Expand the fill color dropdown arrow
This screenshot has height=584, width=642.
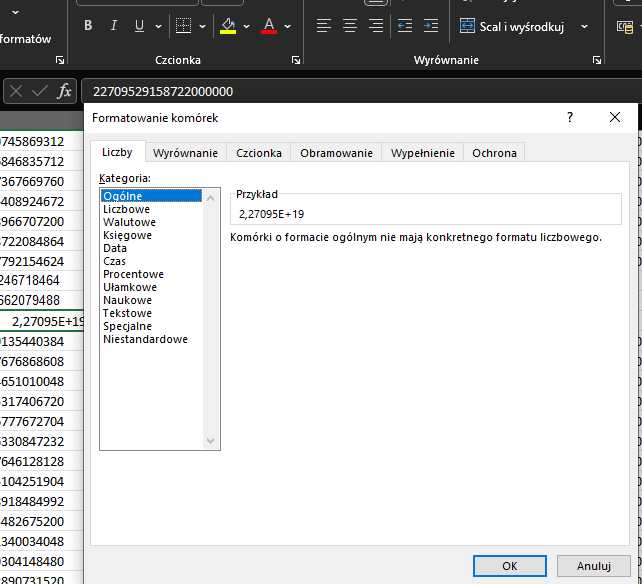247,26
